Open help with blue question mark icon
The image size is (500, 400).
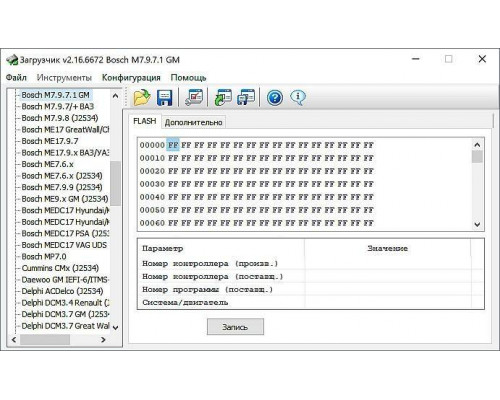pyautogui.click(x=275, y=98)
